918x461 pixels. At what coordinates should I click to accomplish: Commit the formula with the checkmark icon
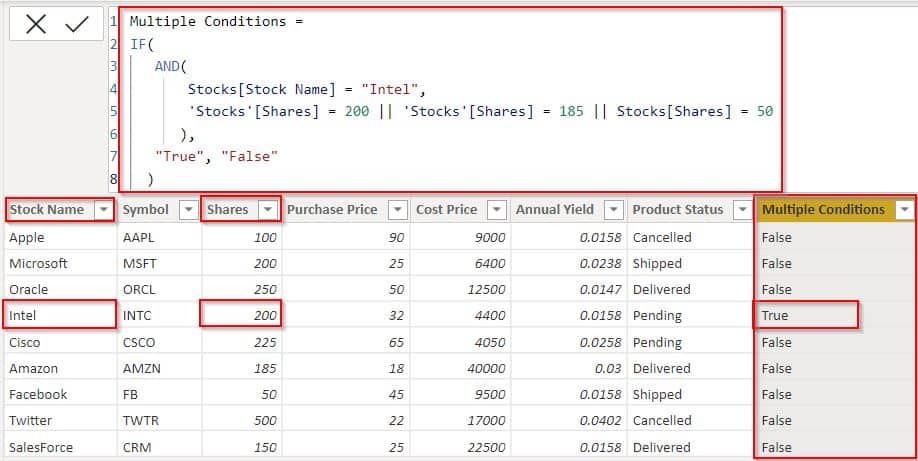click(x=77, y=25)
